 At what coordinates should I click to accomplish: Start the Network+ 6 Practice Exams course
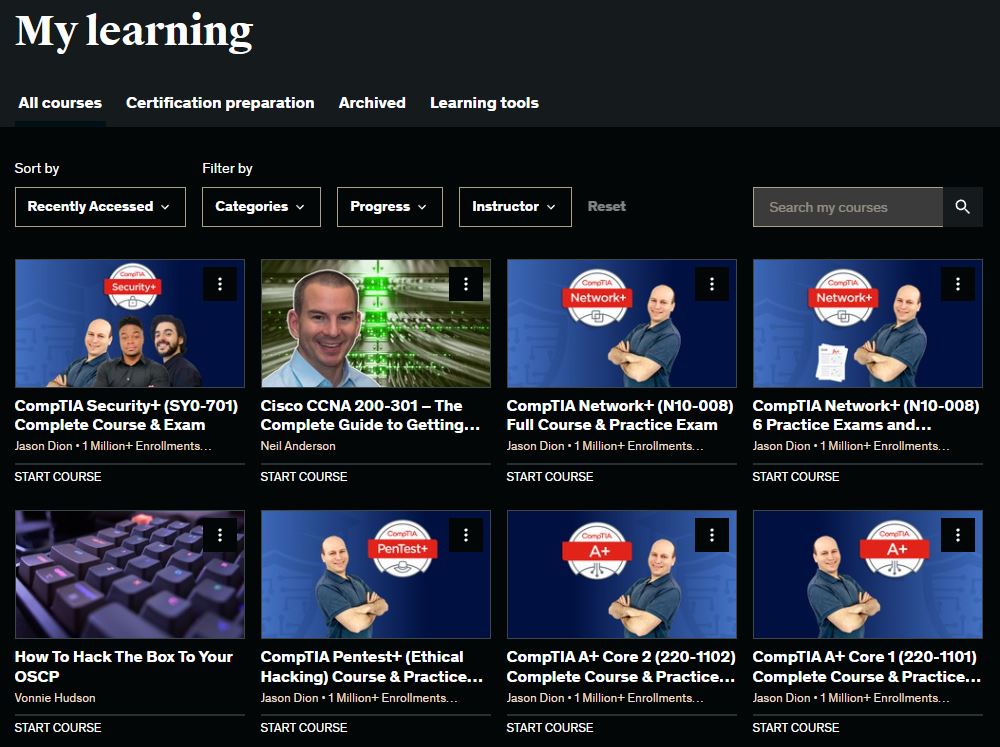tap(795, 477)
